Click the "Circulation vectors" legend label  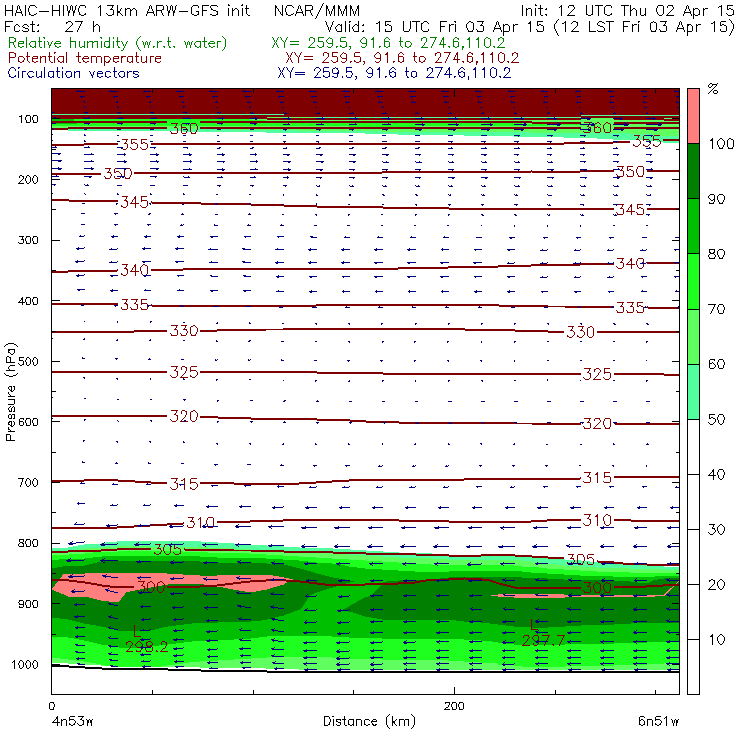[73, 73]
